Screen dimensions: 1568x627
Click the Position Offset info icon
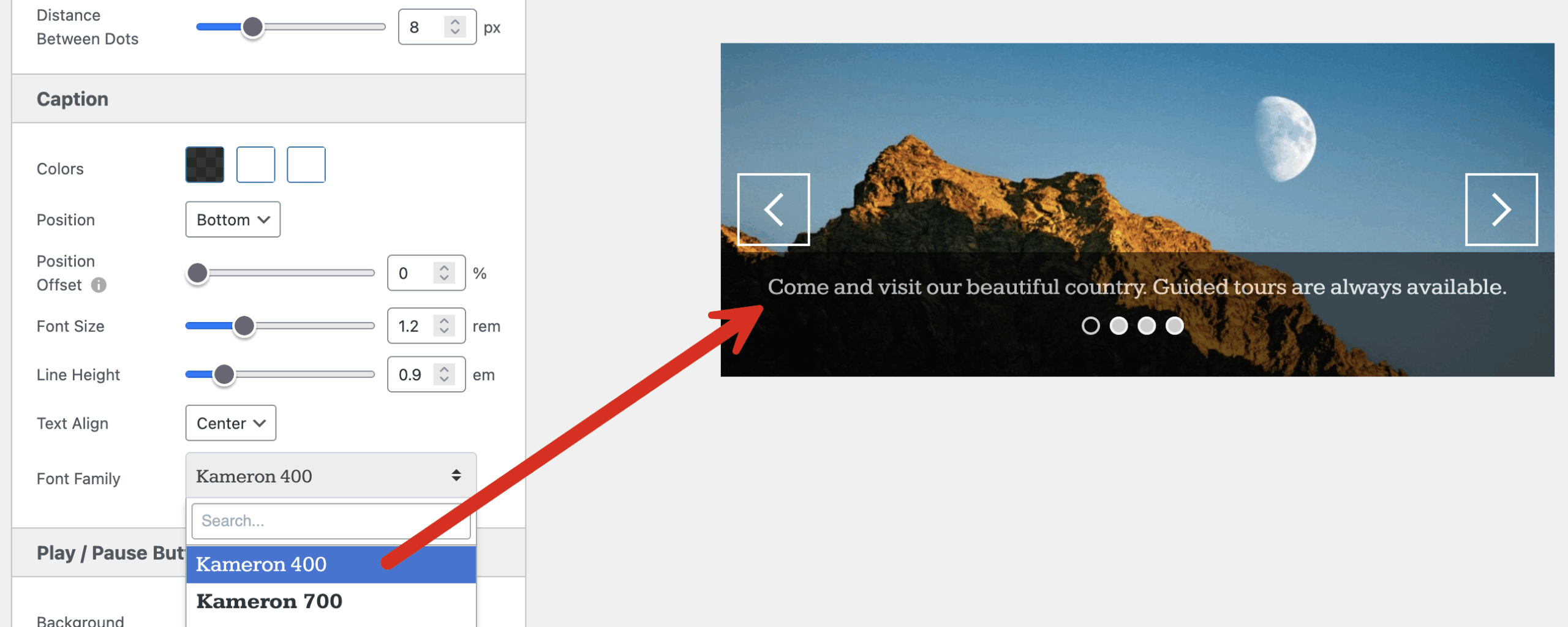(x=99, y=285)
